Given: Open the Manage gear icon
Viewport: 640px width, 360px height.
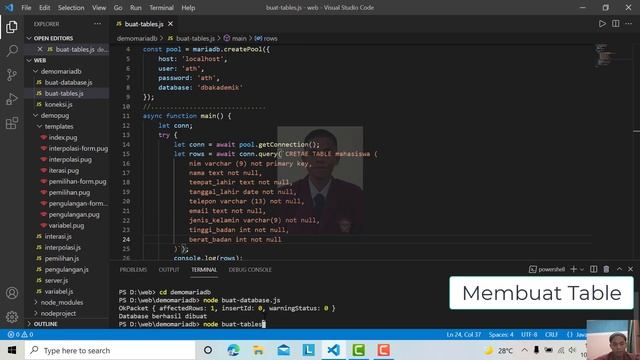Looking at the screenshot, I should 12,316.
